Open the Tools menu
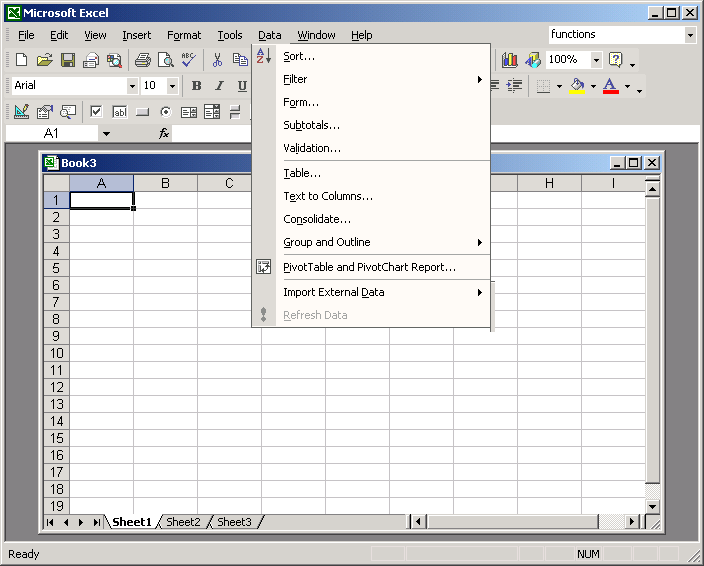 click(x=230, y=35)
